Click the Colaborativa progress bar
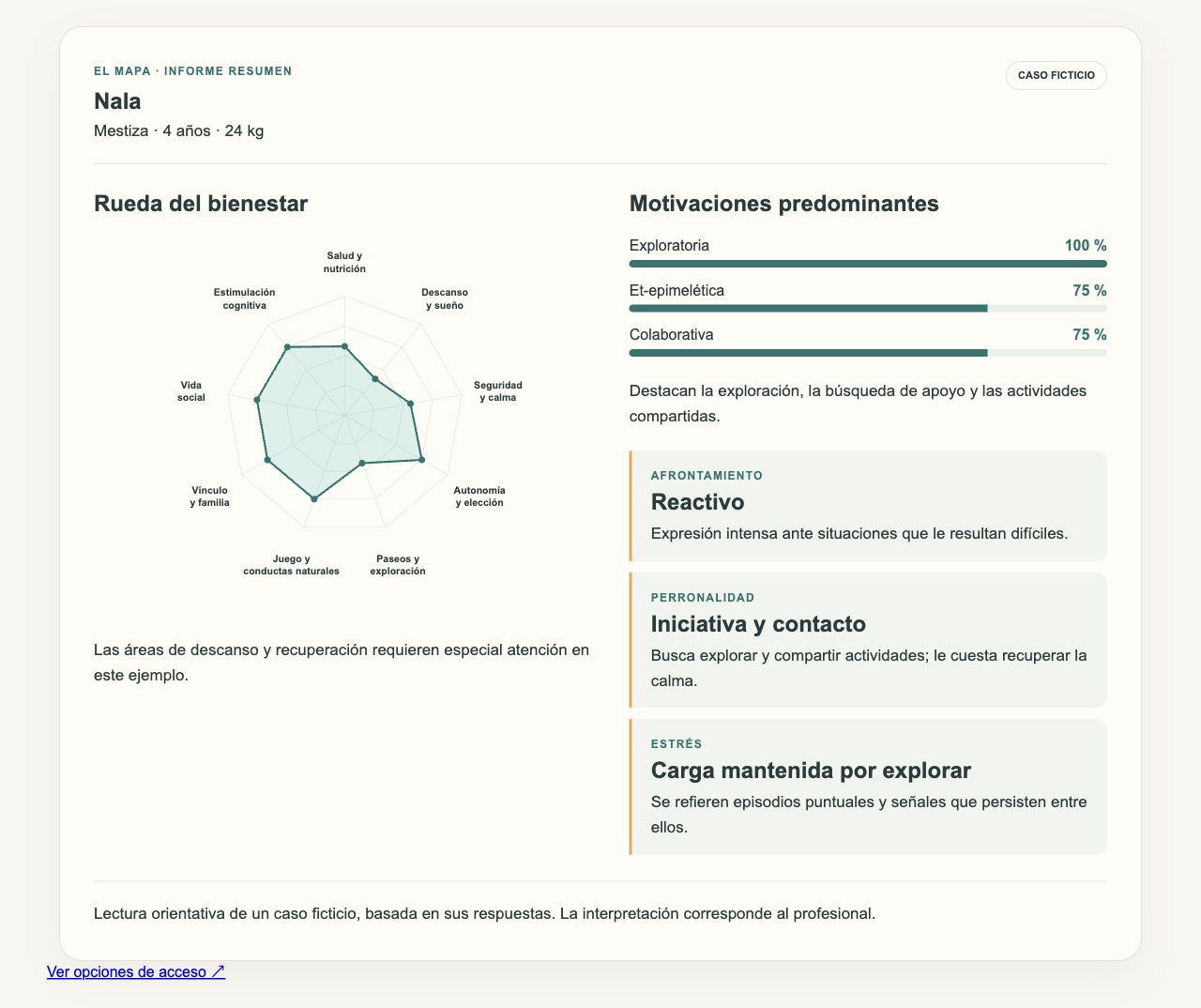1201x1008 pixels. coord(868,353)
